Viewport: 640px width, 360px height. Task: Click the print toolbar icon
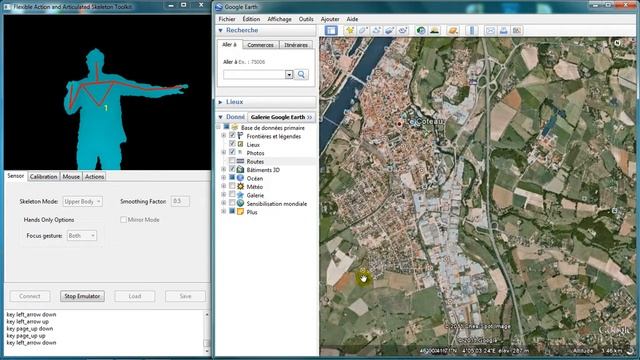tap(504, 31)
